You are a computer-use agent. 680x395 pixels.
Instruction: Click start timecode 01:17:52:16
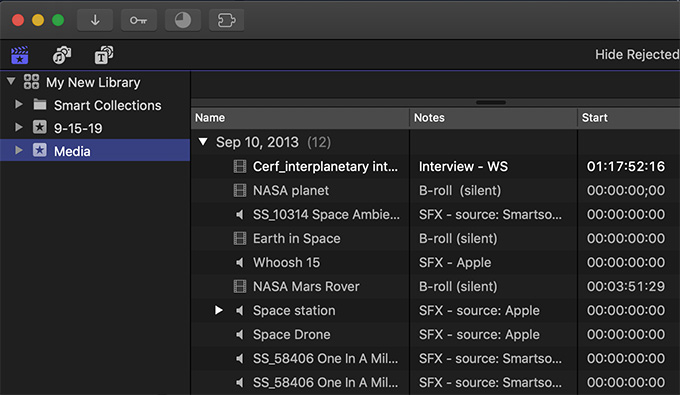click(x=626, y=166)
